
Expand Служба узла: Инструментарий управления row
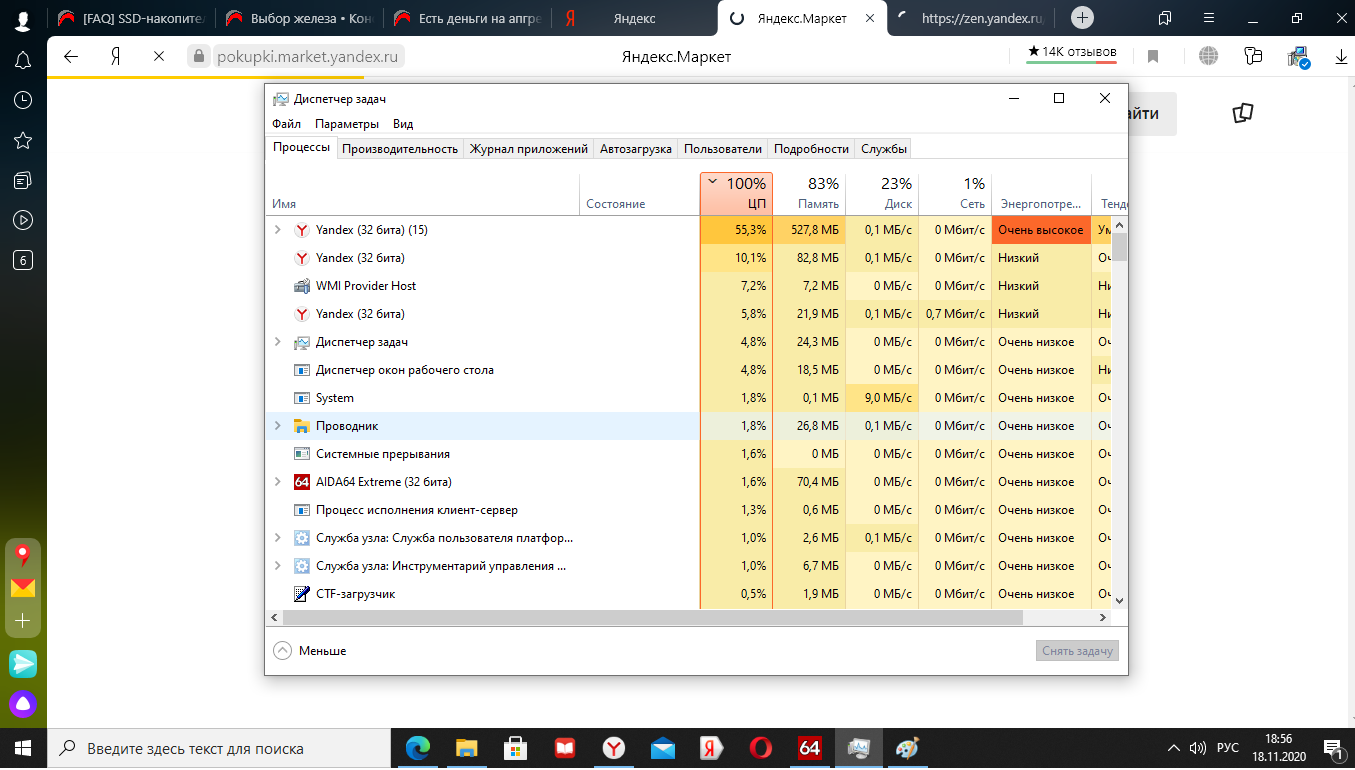coord(278,566)
